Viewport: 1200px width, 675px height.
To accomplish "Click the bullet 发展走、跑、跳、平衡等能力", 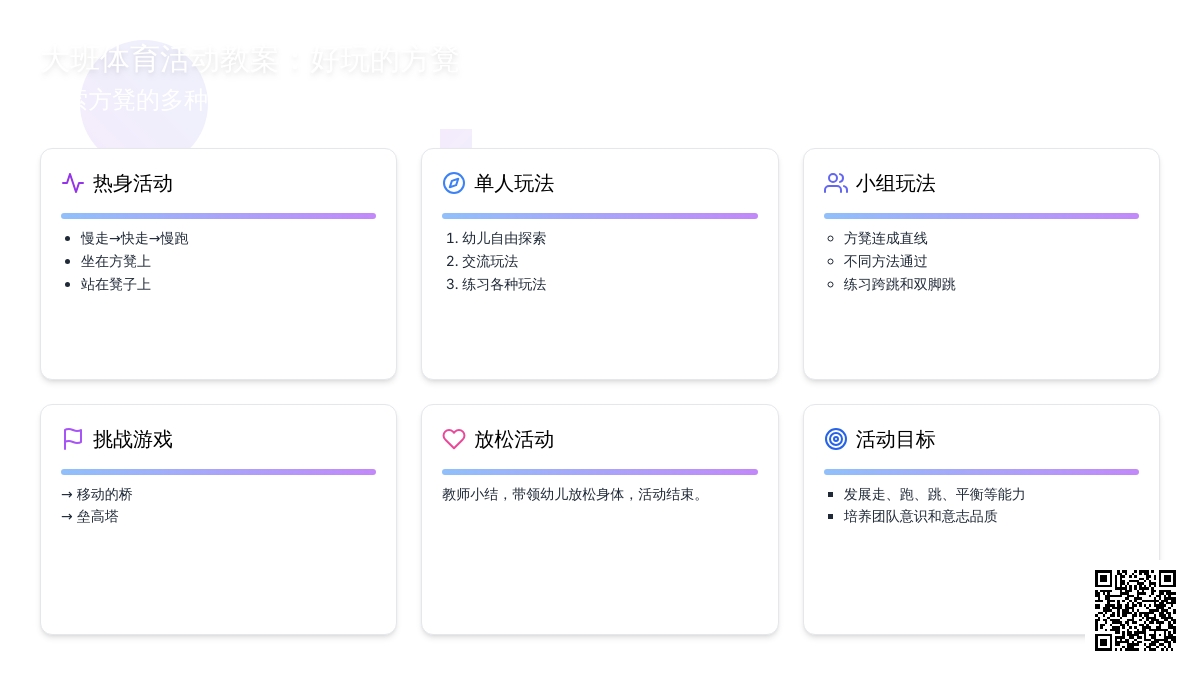I will pos(935,494).
